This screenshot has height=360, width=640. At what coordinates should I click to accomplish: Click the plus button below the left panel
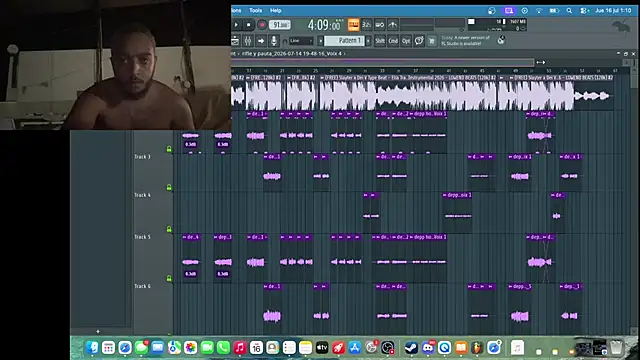[x=98, y=331]
